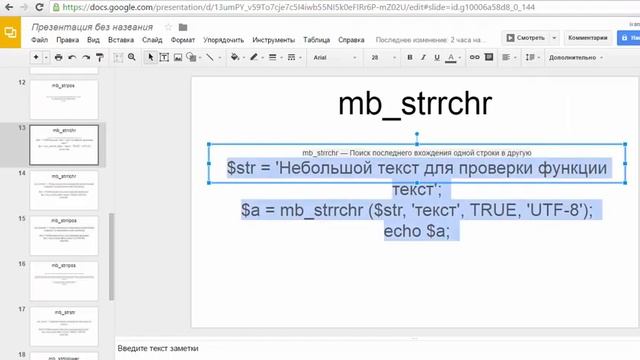The image size is (640, 360).
Task: Open the Line weight options
Action: (x=273, y=58)
